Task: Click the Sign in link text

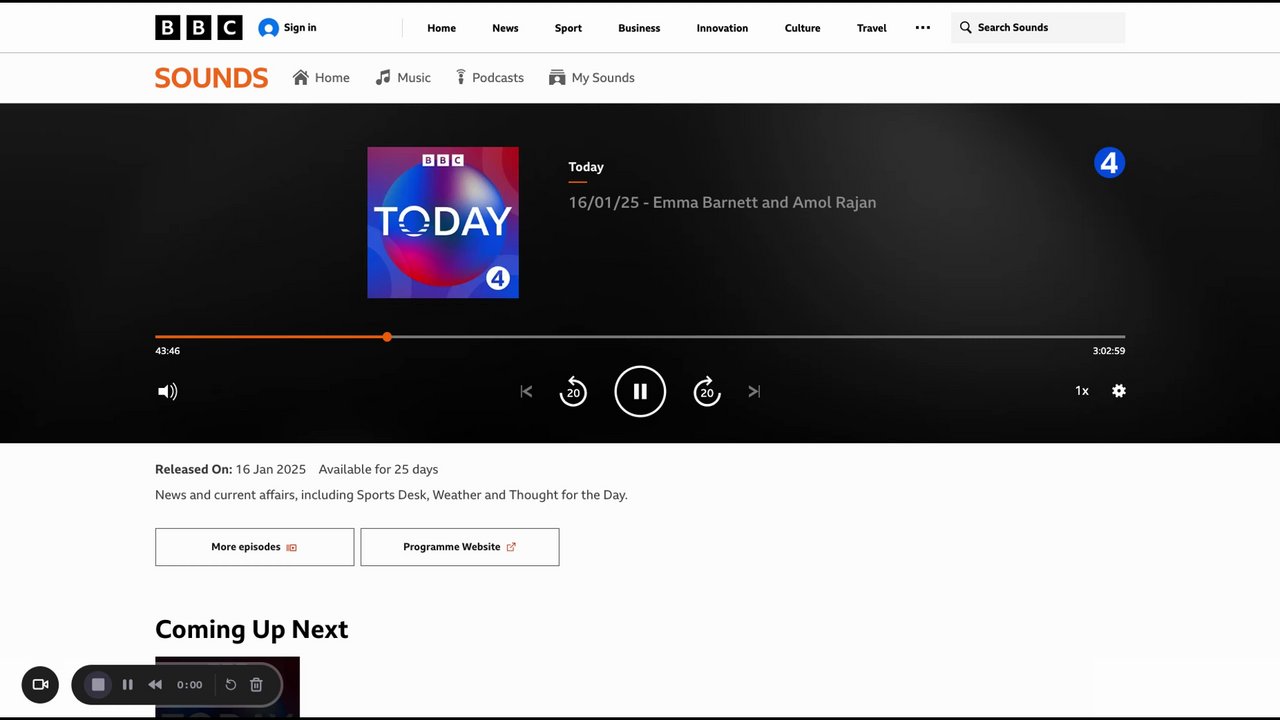Action: pyautogui.click(x=300, y=28)
